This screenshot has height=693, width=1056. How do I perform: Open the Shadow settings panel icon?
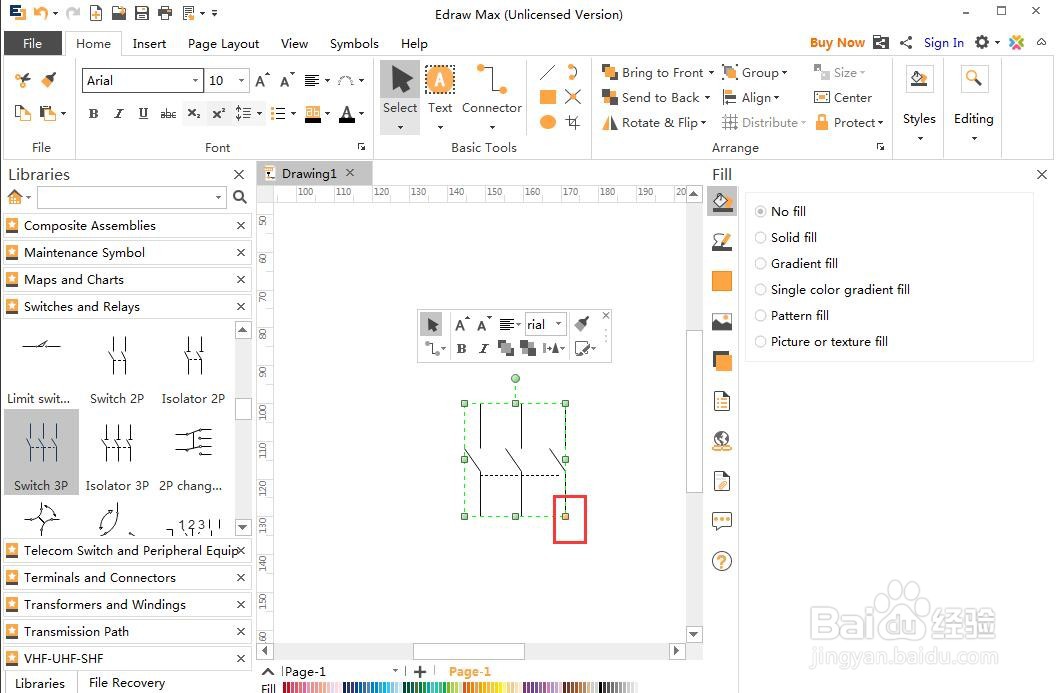[722, 362]
